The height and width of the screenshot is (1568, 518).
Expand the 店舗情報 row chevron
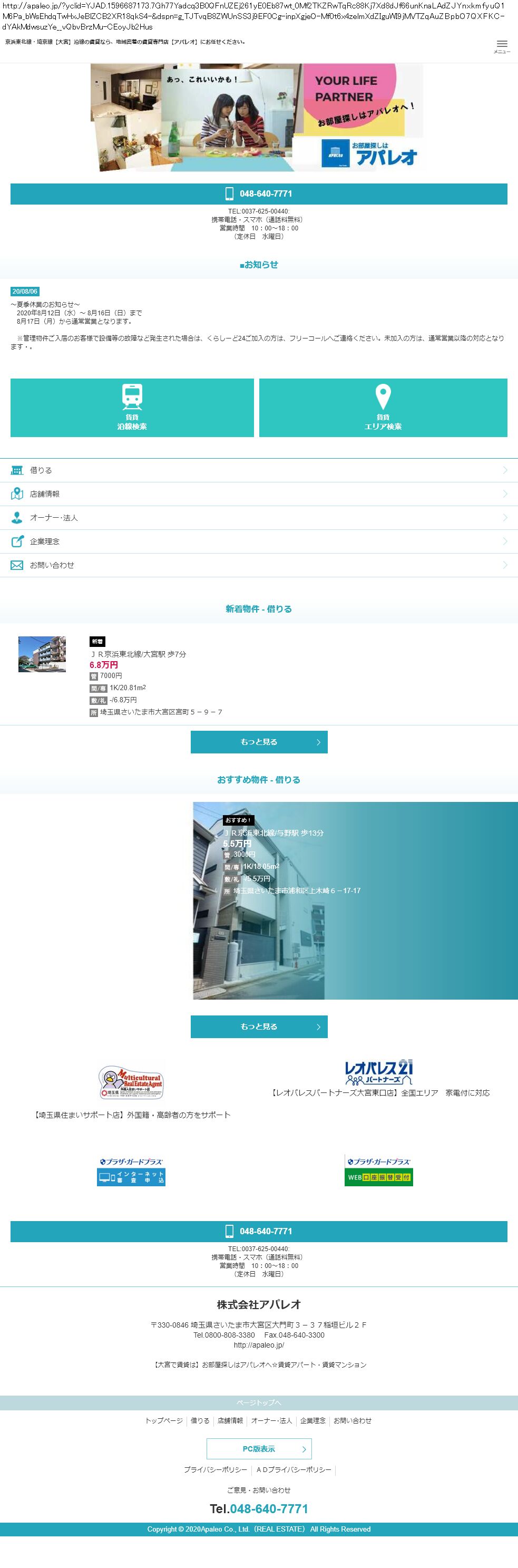click(505, 493)
